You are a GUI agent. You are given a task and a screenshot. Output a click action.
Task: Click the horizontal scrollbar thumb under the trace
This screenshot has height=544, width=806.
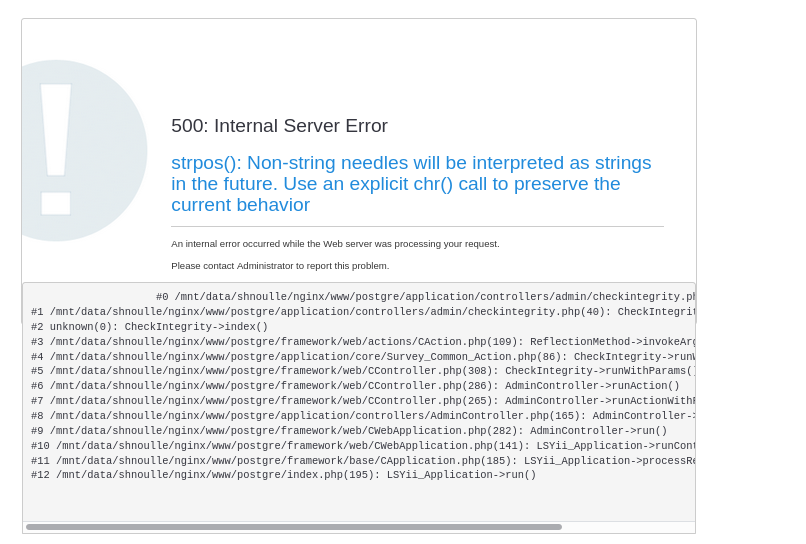(293, 527)
